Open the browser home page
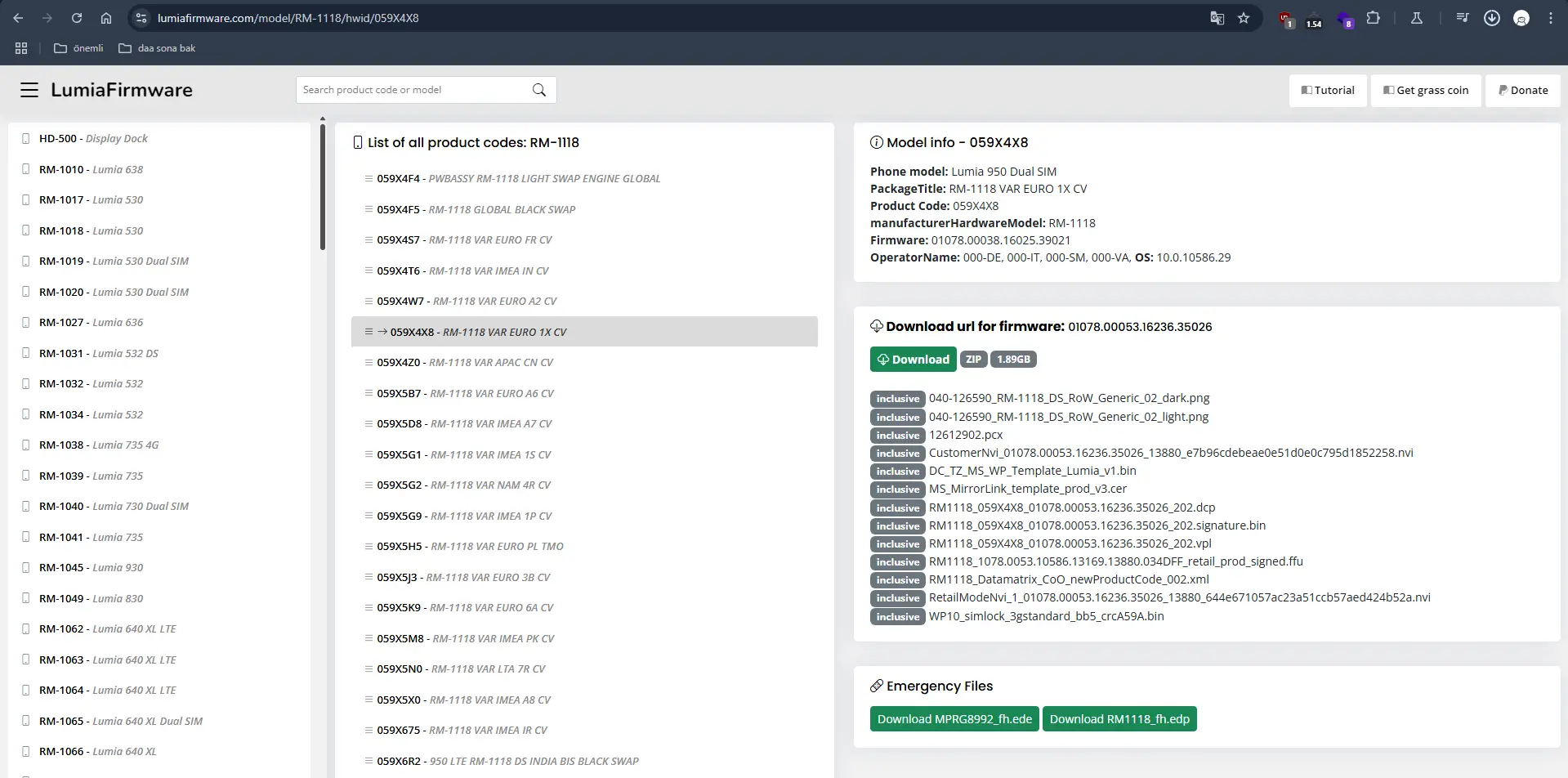The width and height of the screenshot is (1568, 778). point(106,18)
